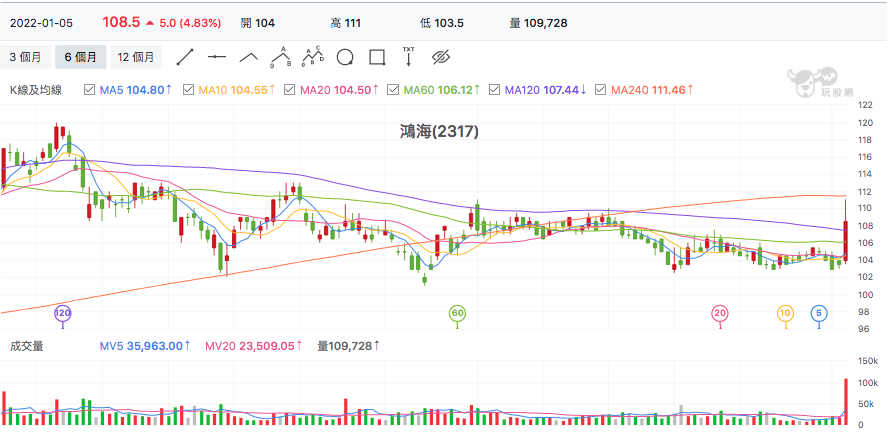The height and width of the screenshot is (432, 889).
Task: Click the 開 104 open price
Action: click(258, 23)
